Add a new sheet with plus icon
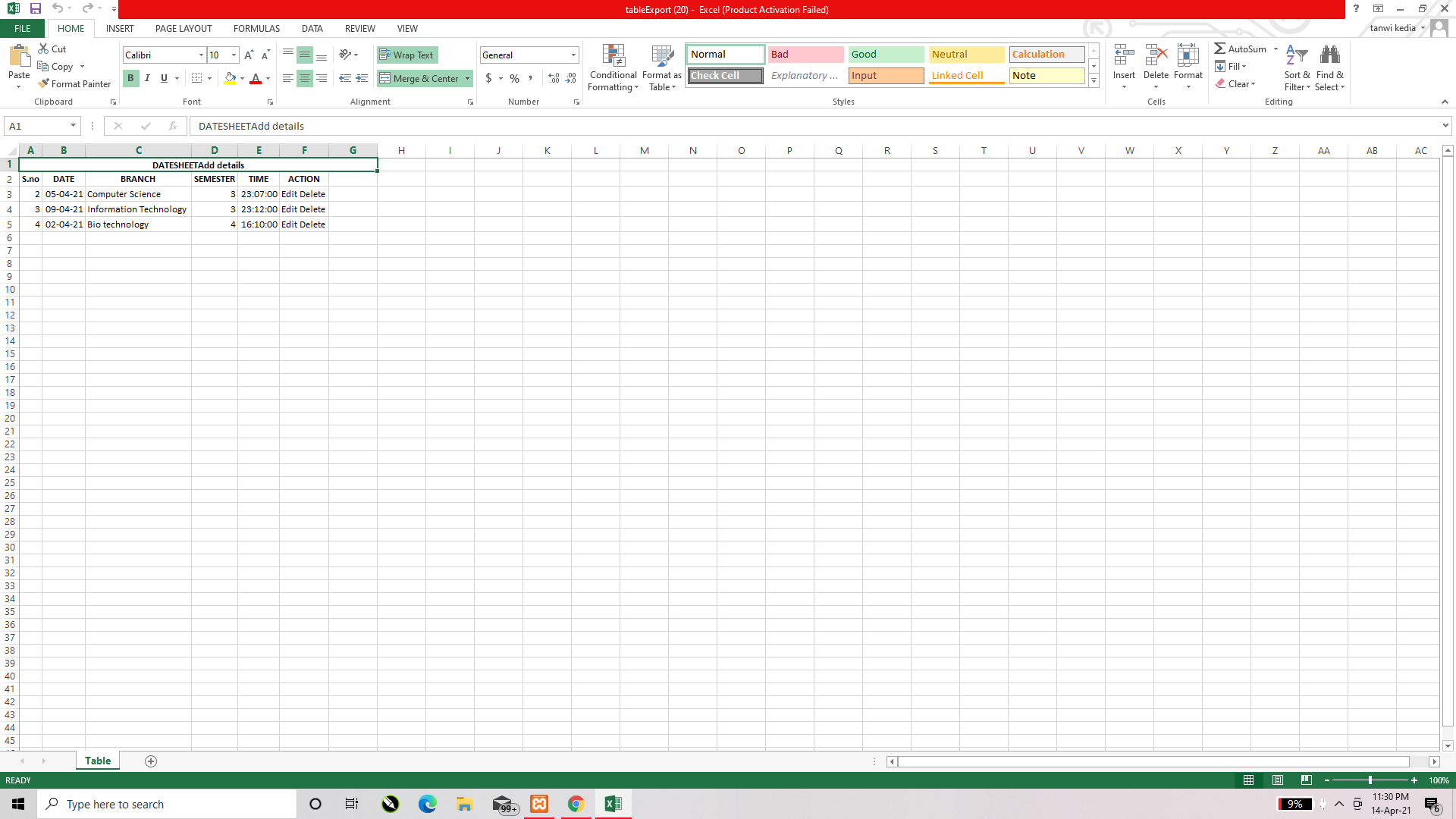The width and height of the screenshot is (1456, 819). coord(151,761)
